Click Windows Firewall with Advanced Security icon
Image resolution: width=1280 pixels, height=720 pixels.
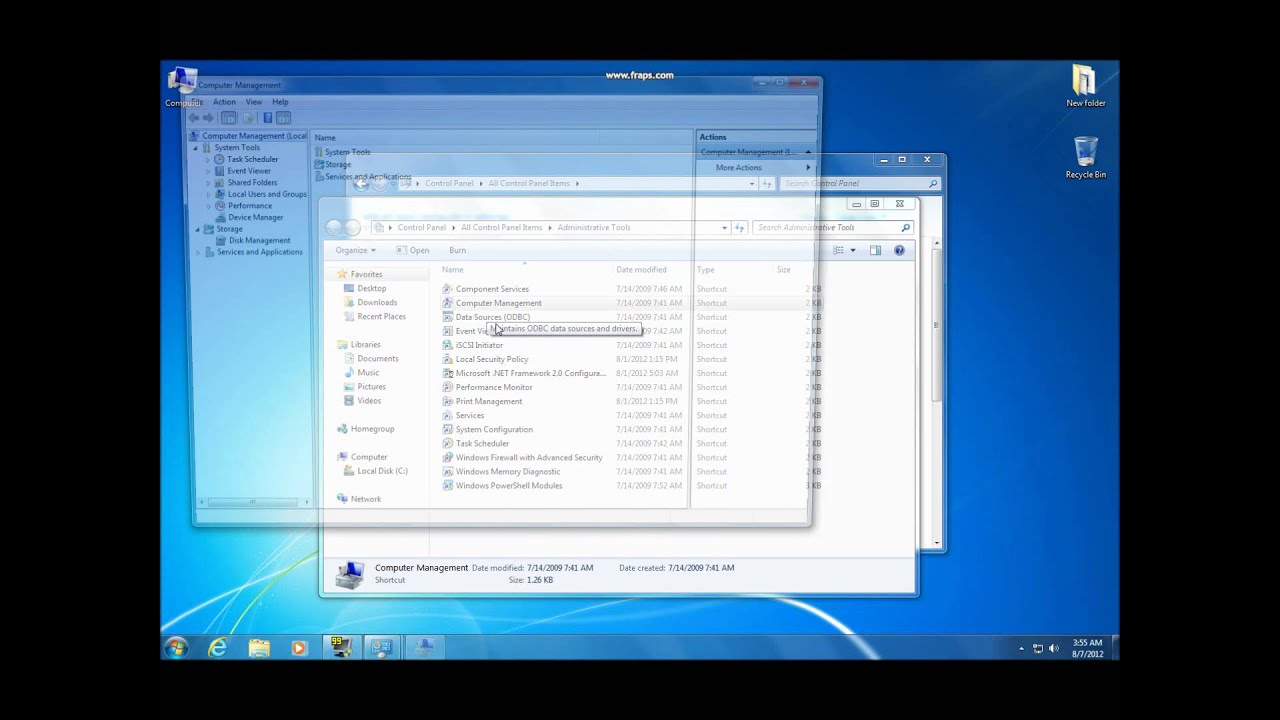pos(447,457)
